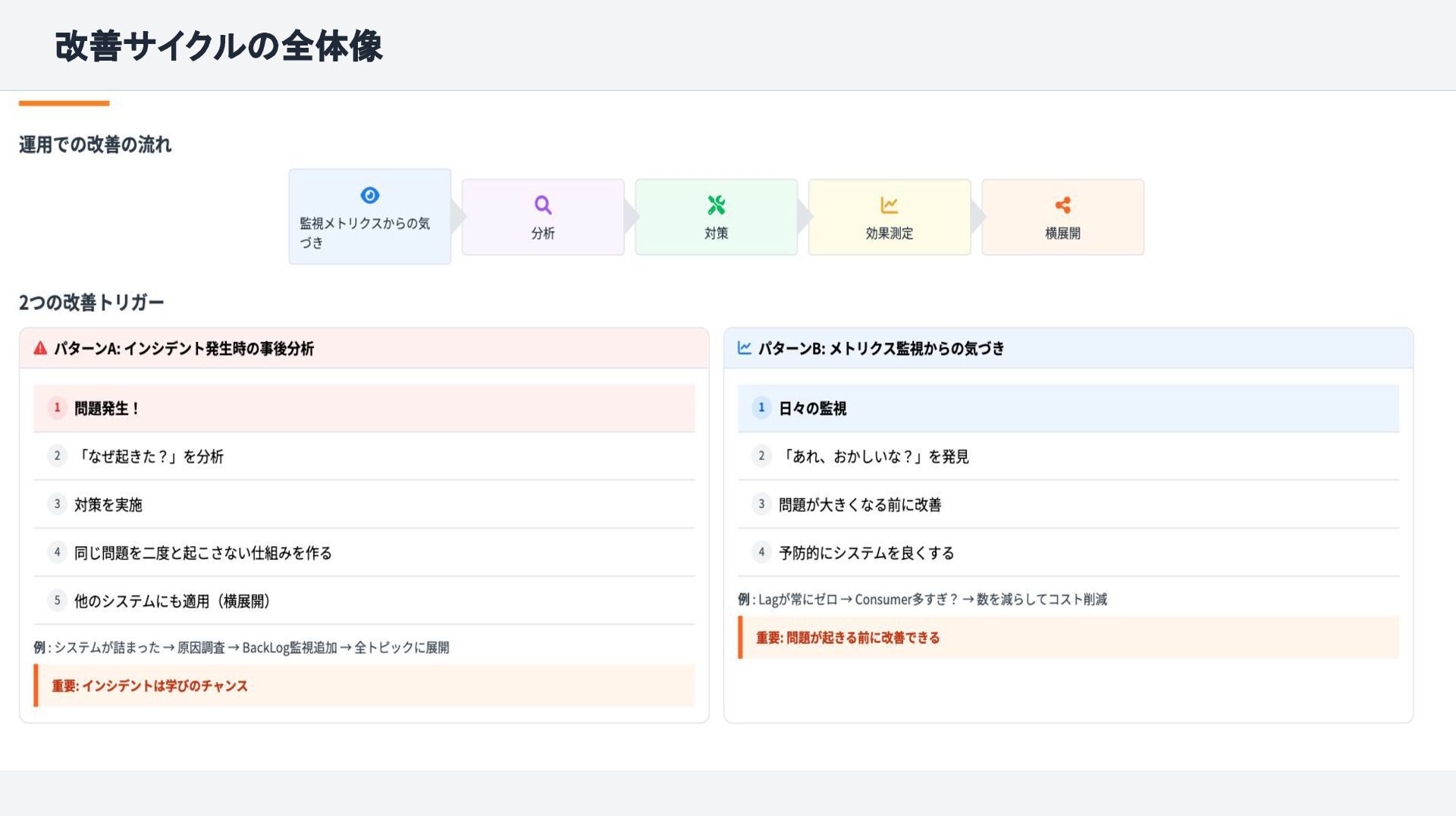Click the blue number 1 badge beside 日々の監視
Screen dimensions: 1456x819
761,408
